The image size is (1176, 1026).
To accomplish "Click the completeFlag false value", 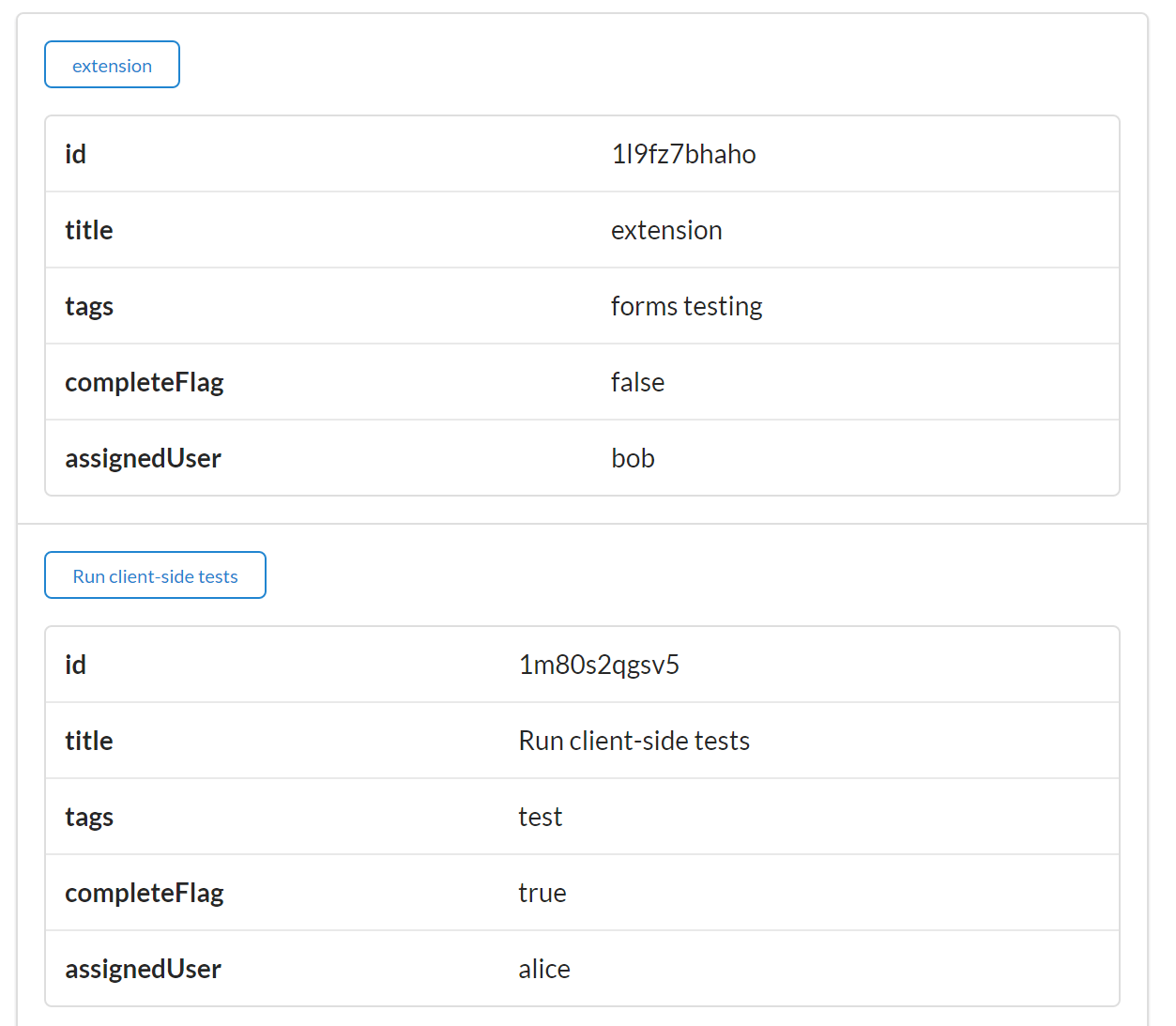I will click(x=637, y=382).
